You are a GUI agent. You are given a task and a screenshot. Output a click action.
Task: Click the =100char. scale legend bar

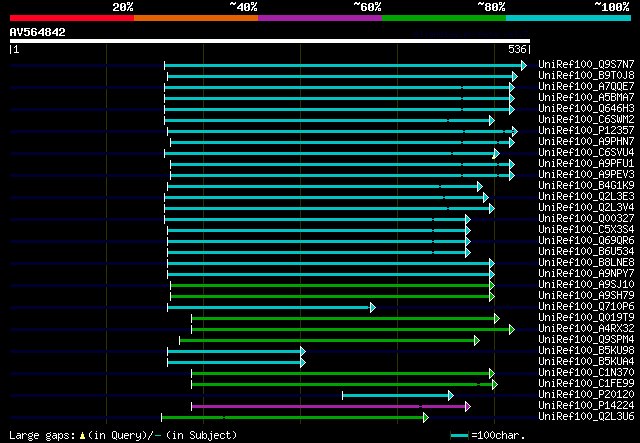(x=459, y=436)
